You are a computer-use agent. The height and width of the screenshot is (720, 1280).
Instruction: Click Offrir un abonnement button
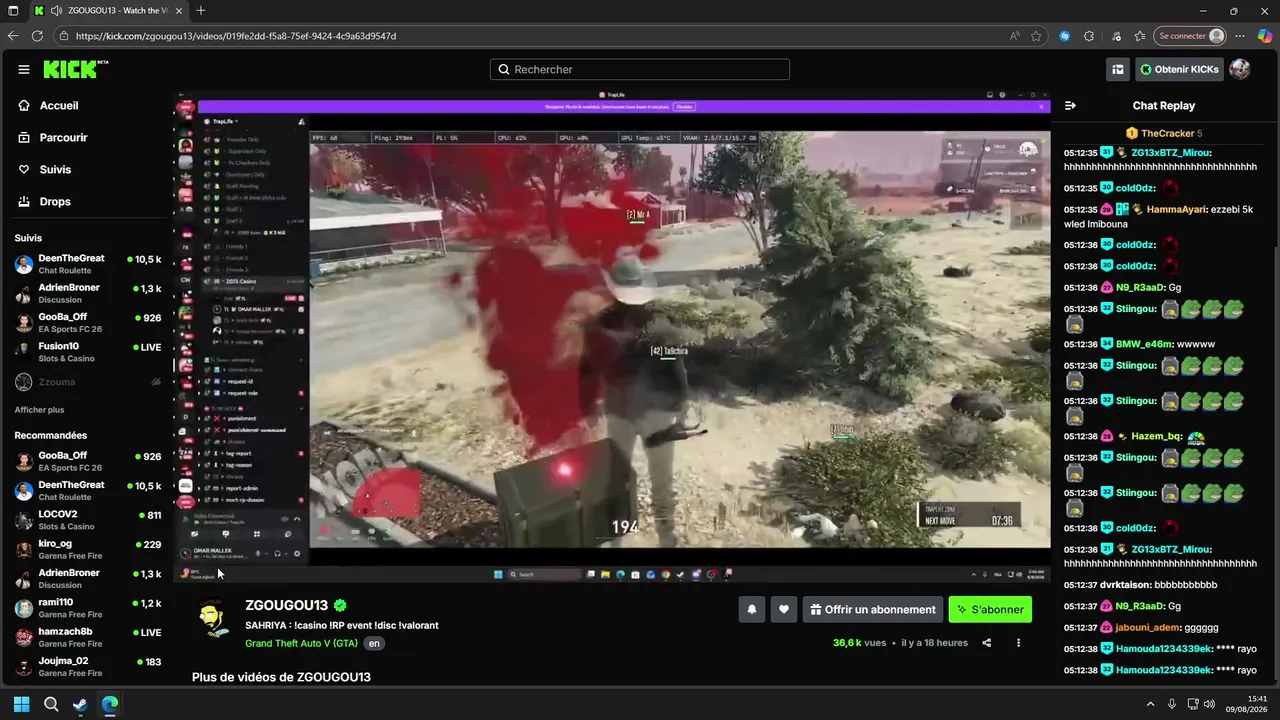click(x=873, y=609)
